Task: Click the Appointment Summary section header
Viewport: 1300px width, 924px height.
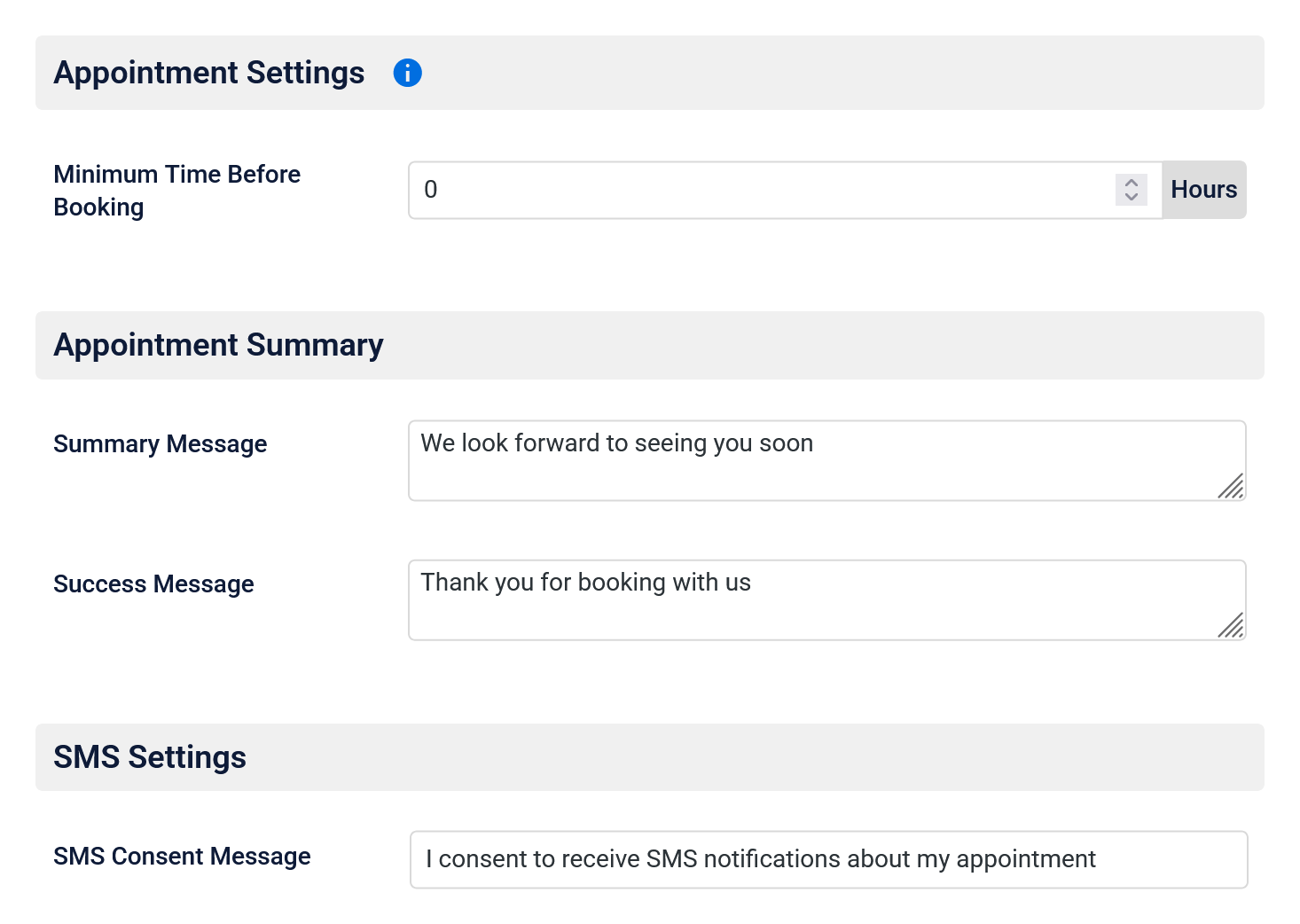Action: coord(218,345)
